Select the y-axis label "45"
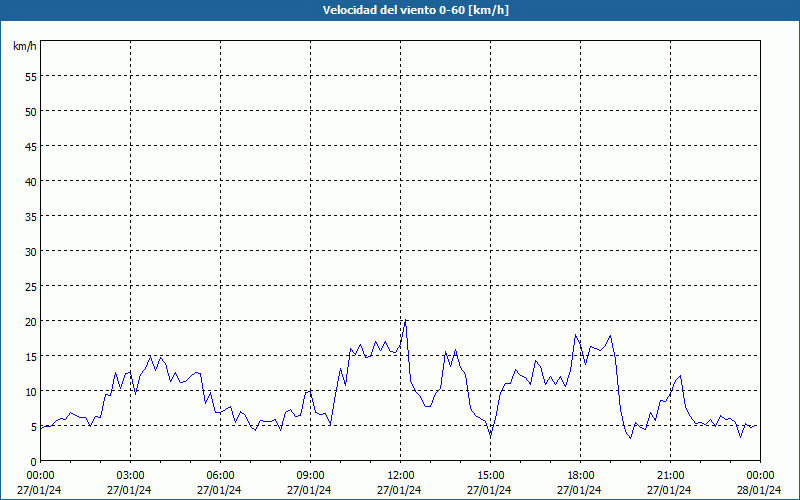Screen dimensions: 800x500 tap(31, 146)
